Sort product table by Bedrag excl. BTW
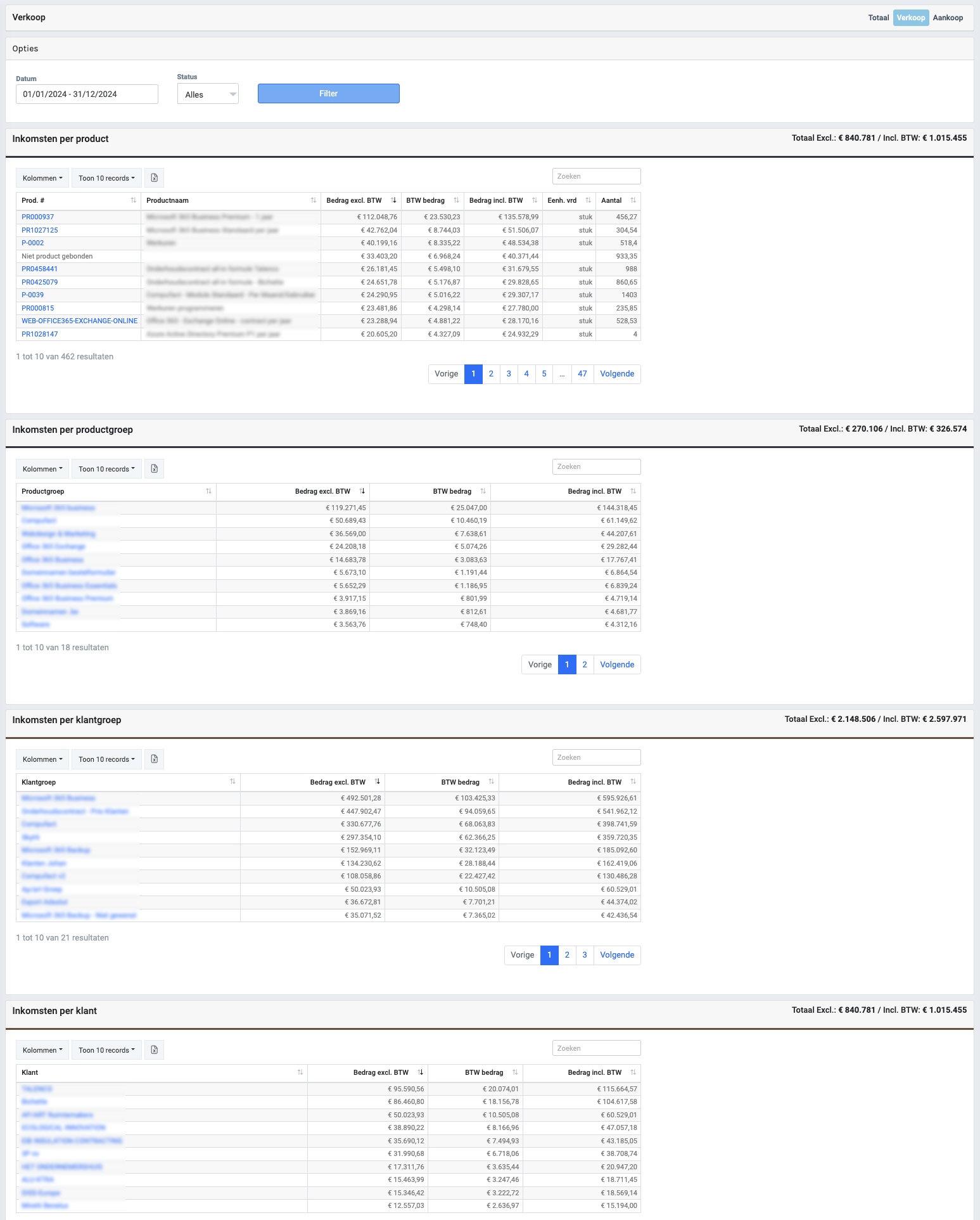This screenshot has height=1220, width=980. [x=361, y=200]
